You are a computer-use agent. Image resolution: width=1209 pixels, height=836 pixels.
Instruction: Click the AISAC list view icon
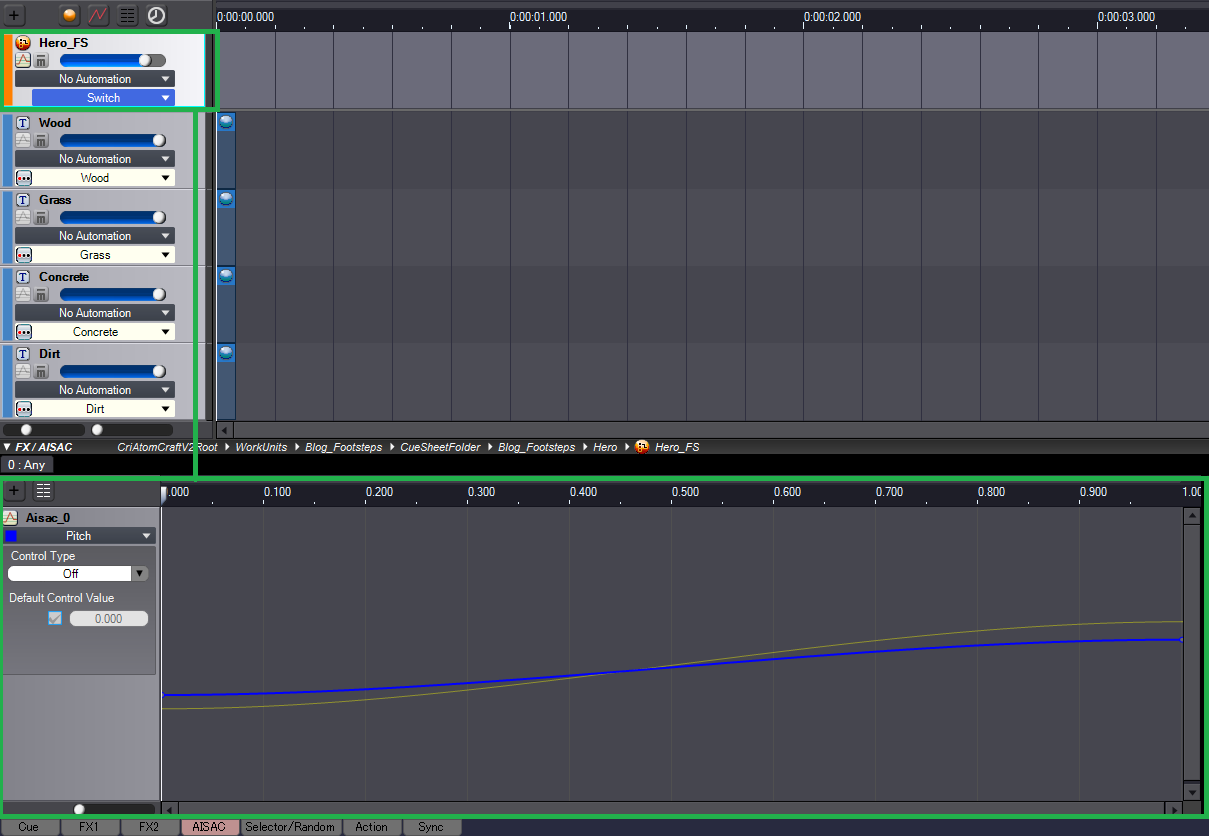pyautogui.click(x=43, y=491)
